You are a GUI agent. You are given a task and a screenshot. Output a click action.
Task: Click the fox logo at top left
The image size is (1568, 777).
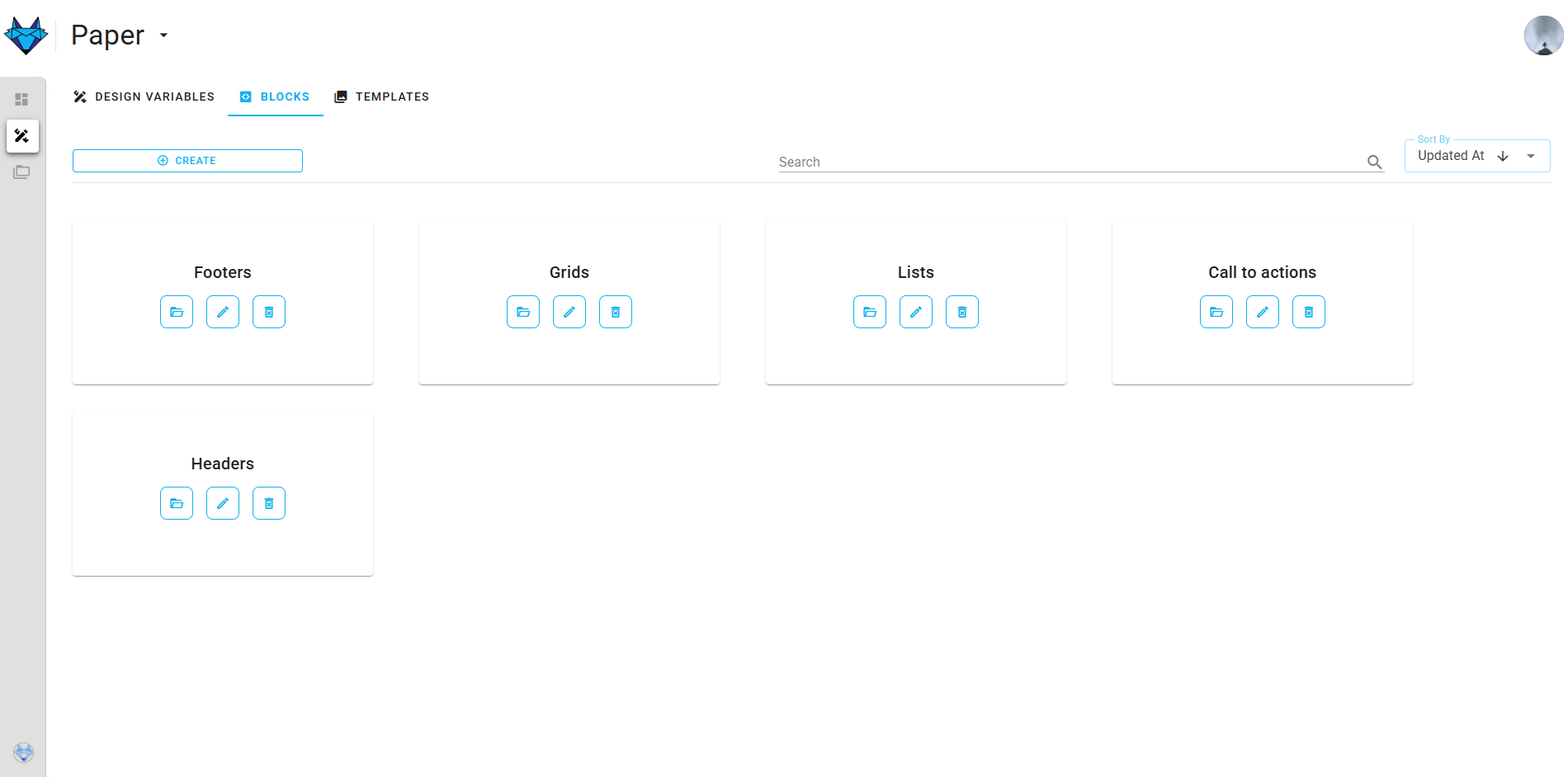tap(26, 35)
